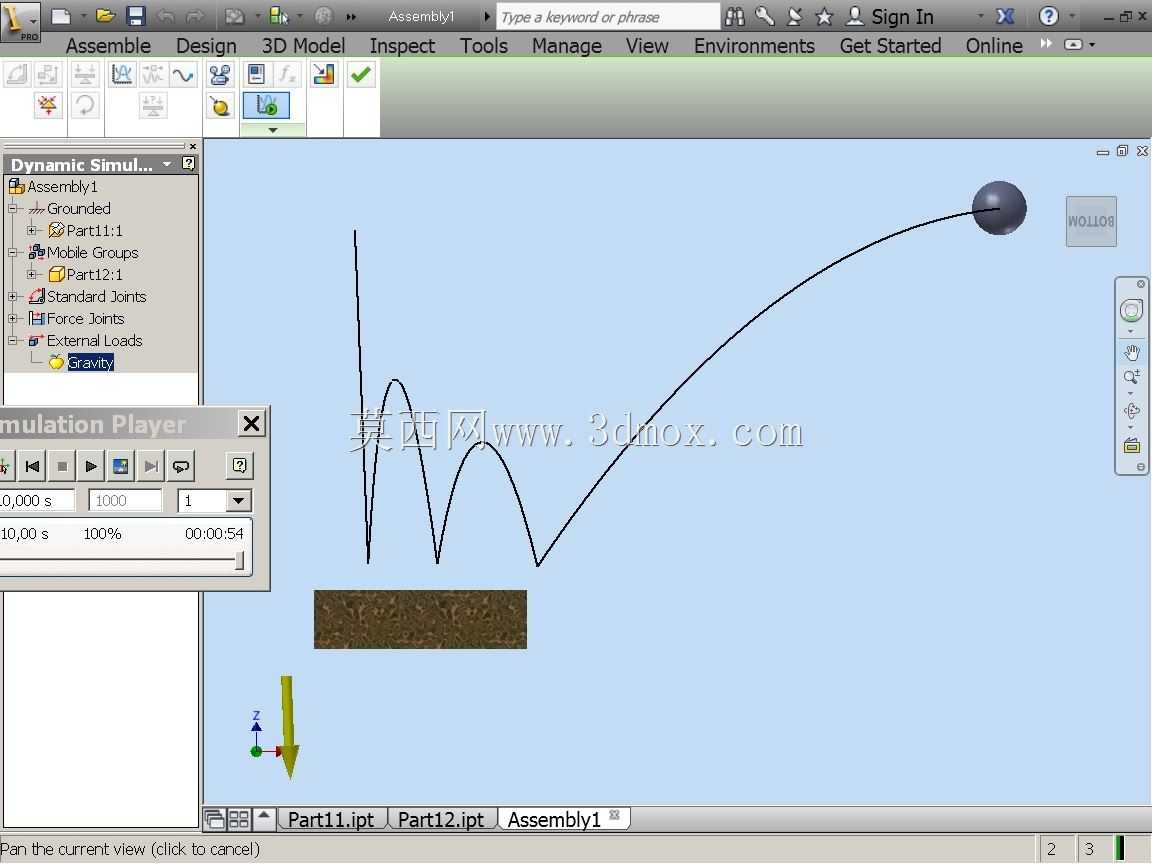Click the Sign In button
The width and height of the screenshot is (1152, 864).
(890, 16)
